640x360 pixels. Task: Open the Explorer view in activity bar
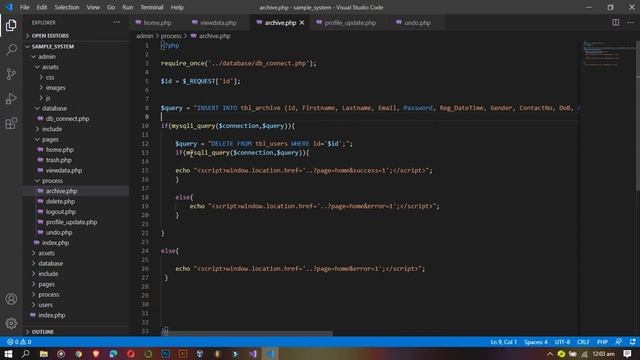[x=11, y=25]
